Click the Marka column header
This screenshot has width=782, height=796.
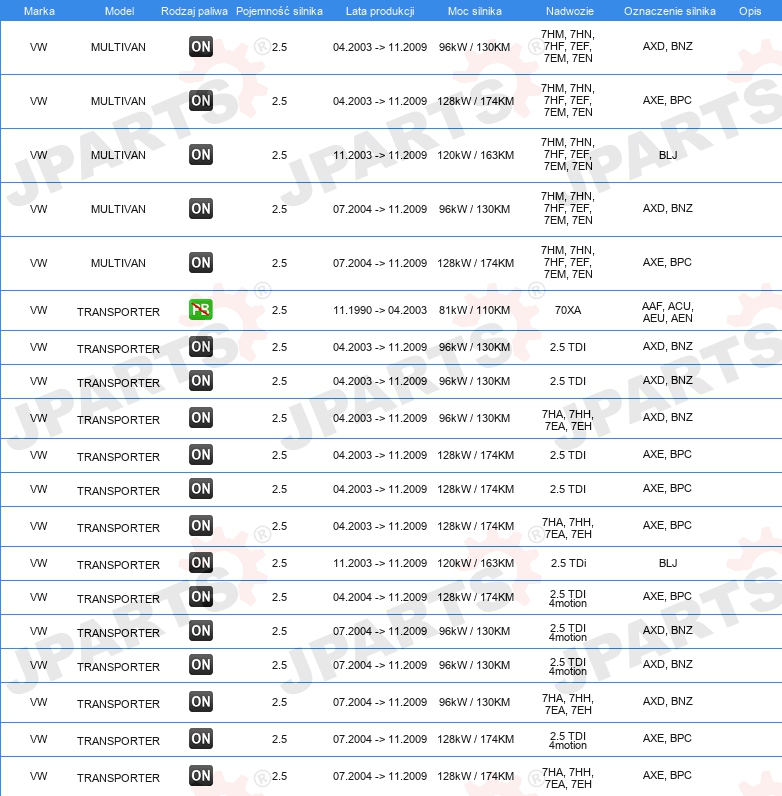click(39, 11)
